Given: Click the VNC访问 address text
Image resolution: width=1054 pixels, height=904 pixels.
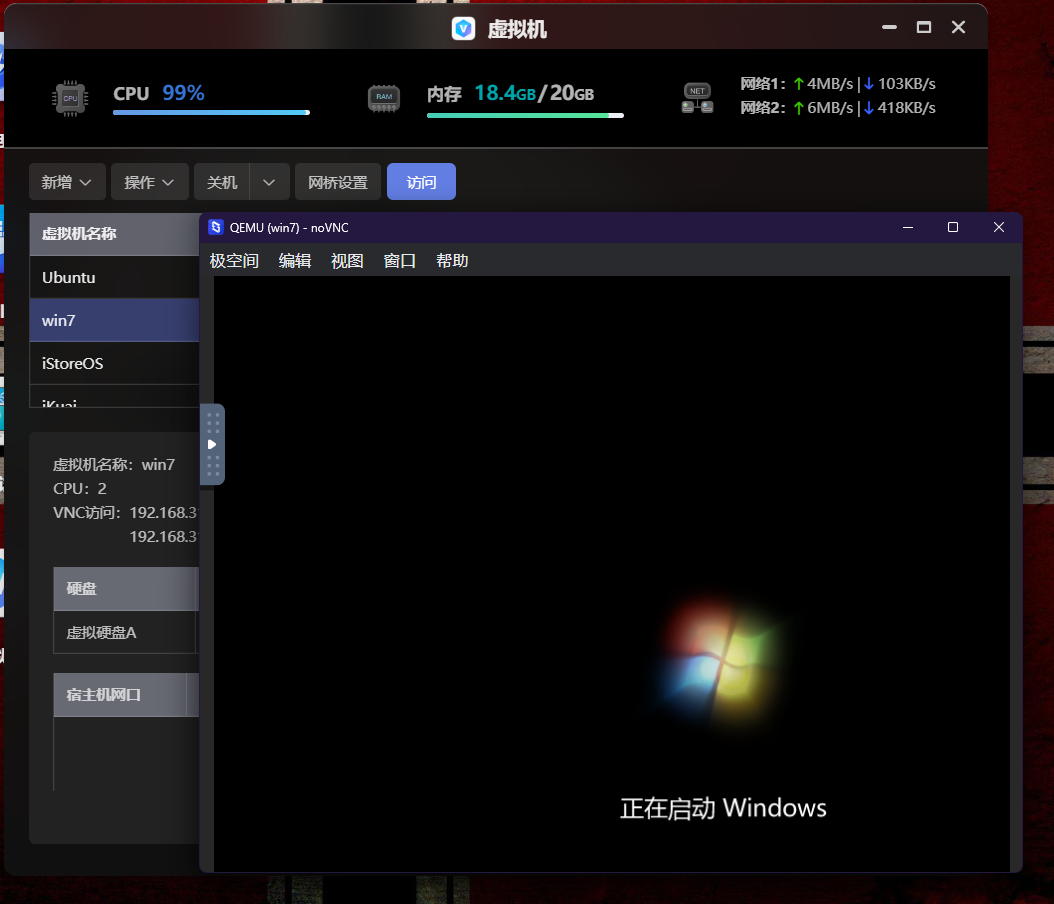Looking at the screenshot, I should pos(125,513).
